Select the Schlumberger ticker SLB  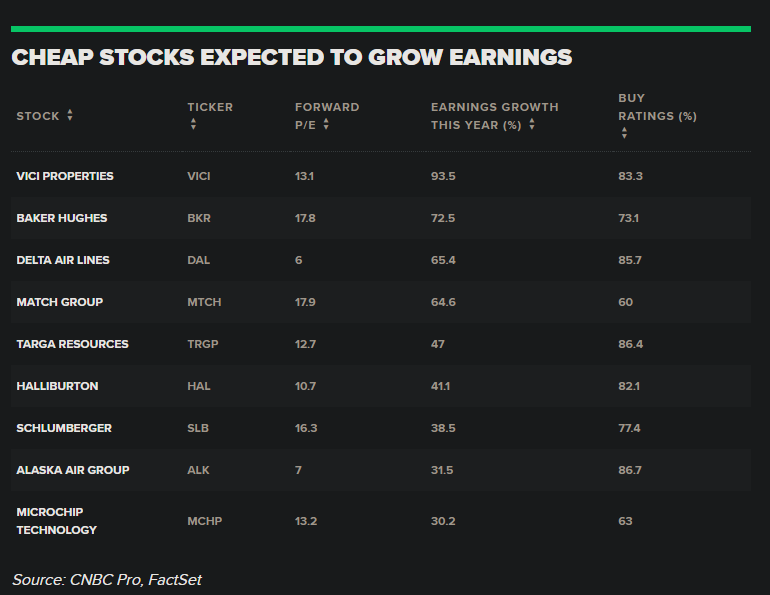point(198,428)
